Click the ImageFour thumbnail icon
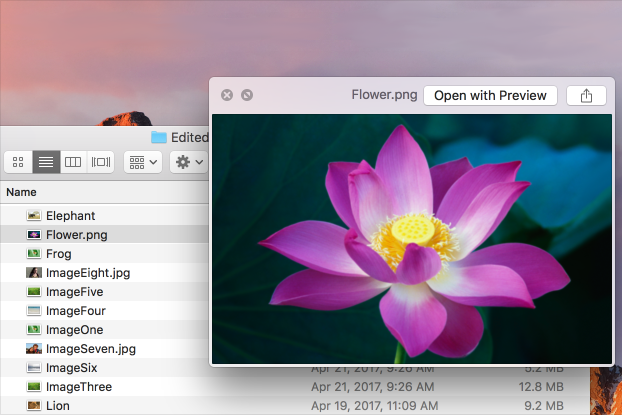The image size is (622, 415). click(34, 311)
